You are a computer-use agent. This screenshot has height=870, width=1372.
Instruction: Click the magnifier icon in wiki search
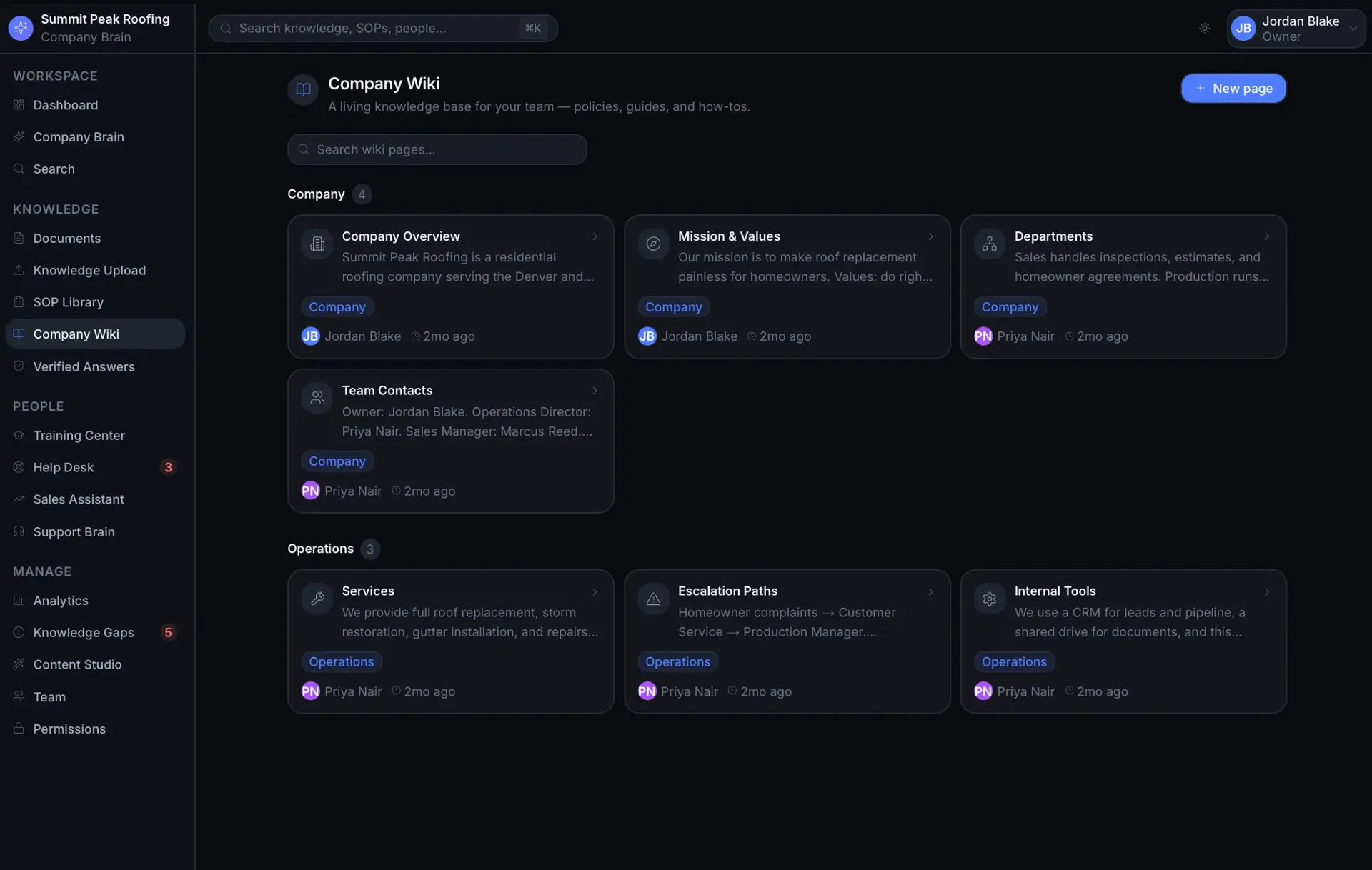[304, 149]
